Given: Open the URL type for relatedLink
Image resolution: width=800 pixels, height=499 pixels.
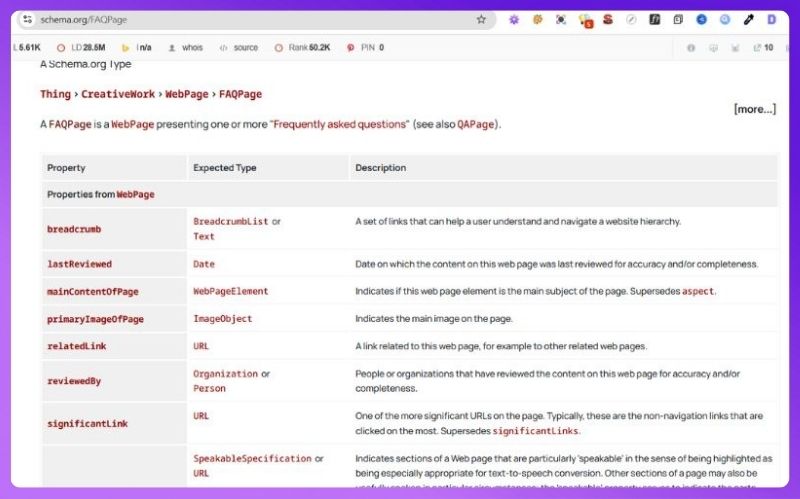Looking at the screenshot, I should point(201,346).
